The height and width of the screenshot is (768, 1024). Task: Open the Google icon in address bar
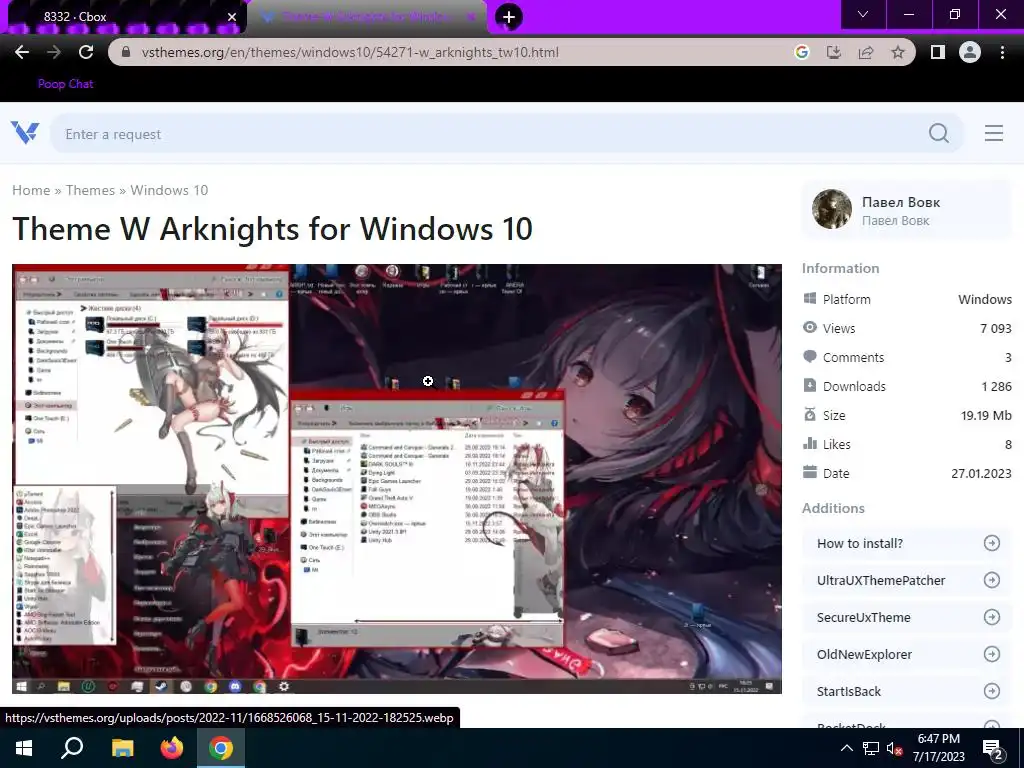coord(801,52)
